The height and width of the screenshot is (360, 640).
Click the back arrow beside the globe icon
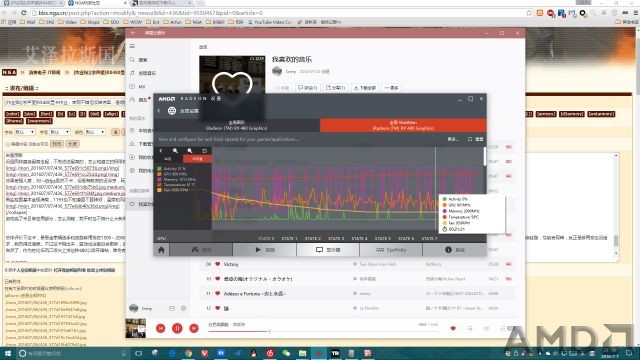tap(159, 111)
